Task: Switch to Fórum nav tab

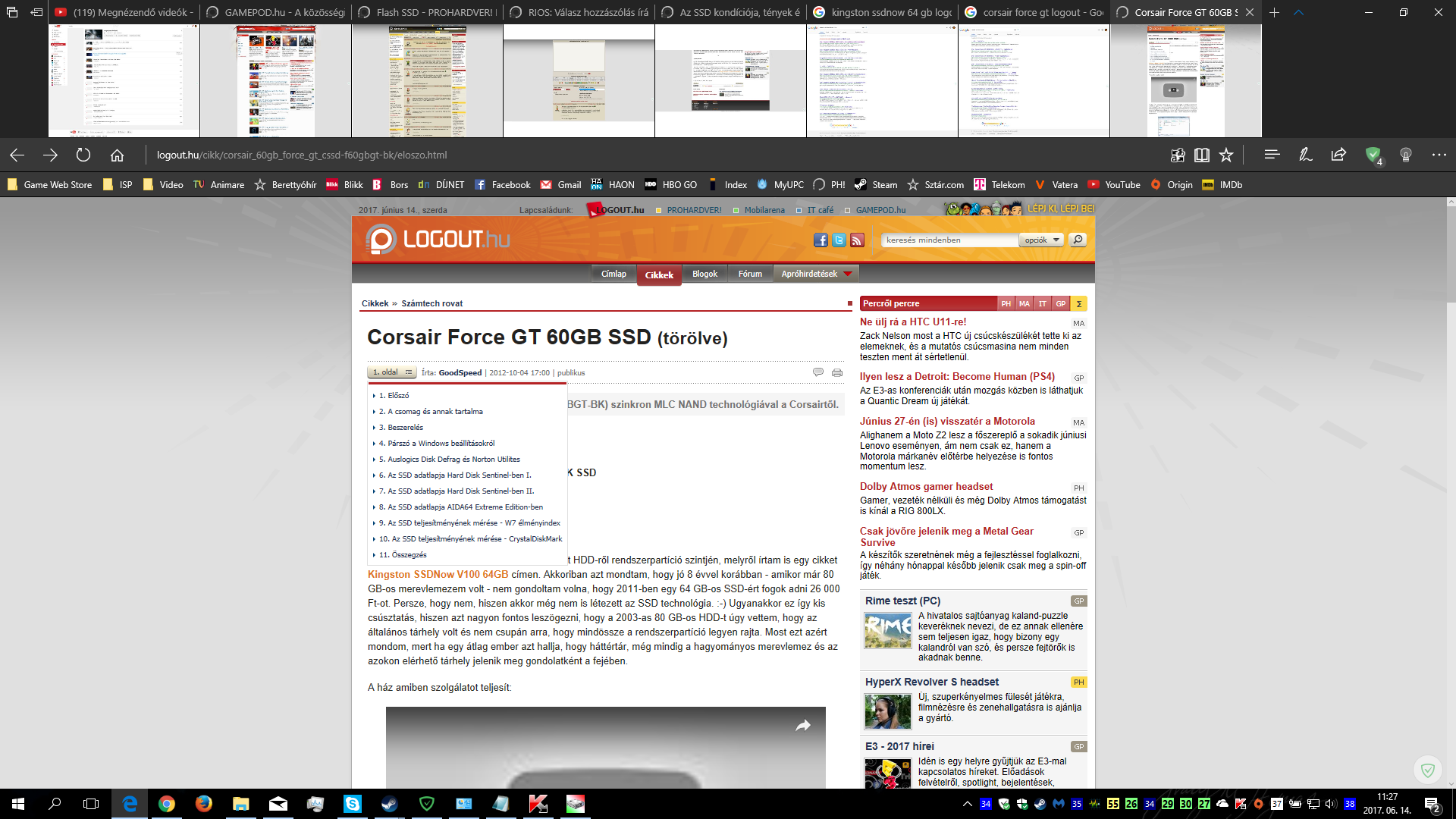Action: (750, 274)
